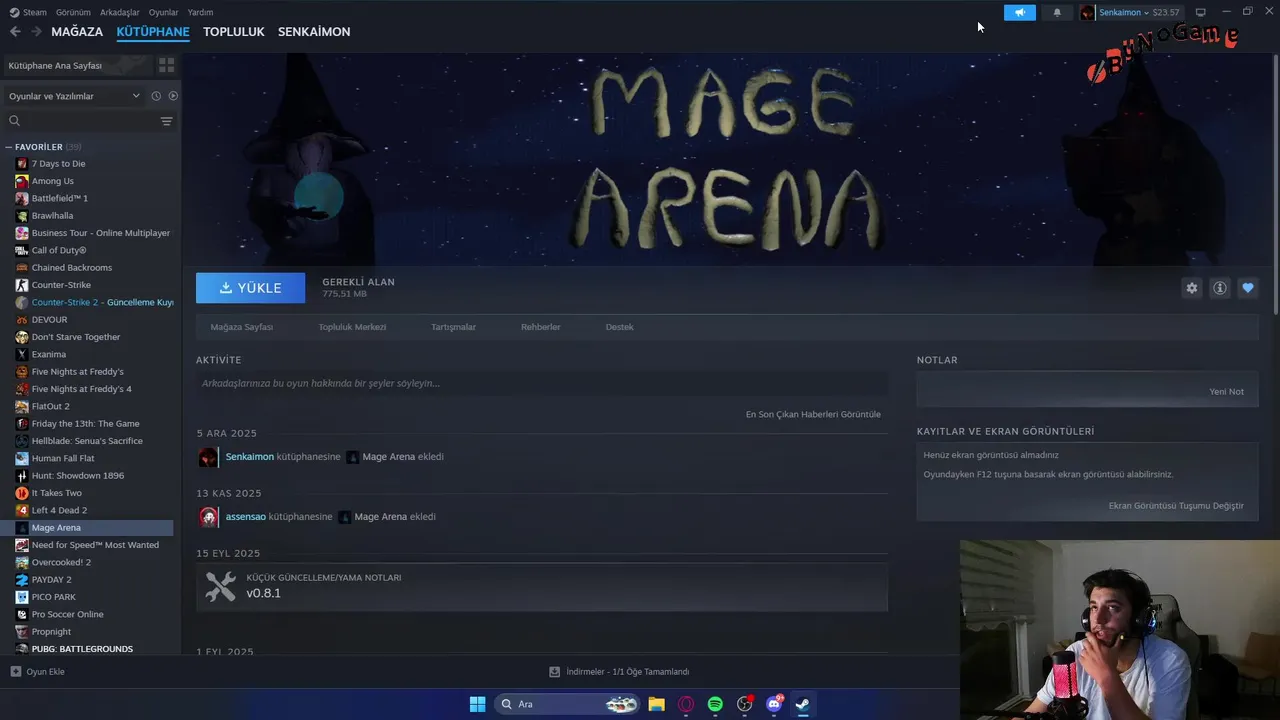Open Mağaza Sayfası link
Viewport: 1280px width, 720px height.
(x=242, y=327)
